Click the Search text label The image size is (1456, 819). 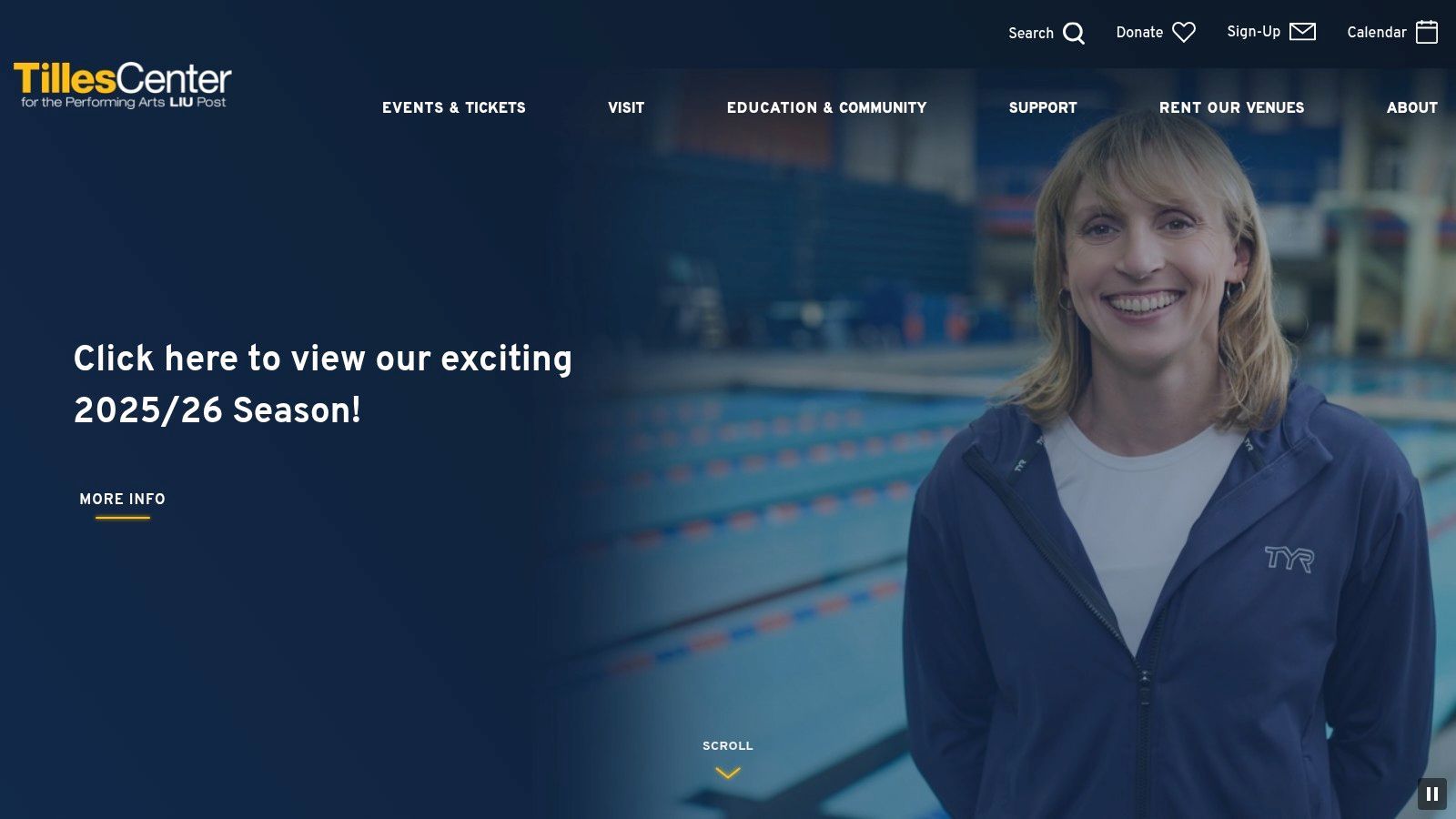point(1031,33)
